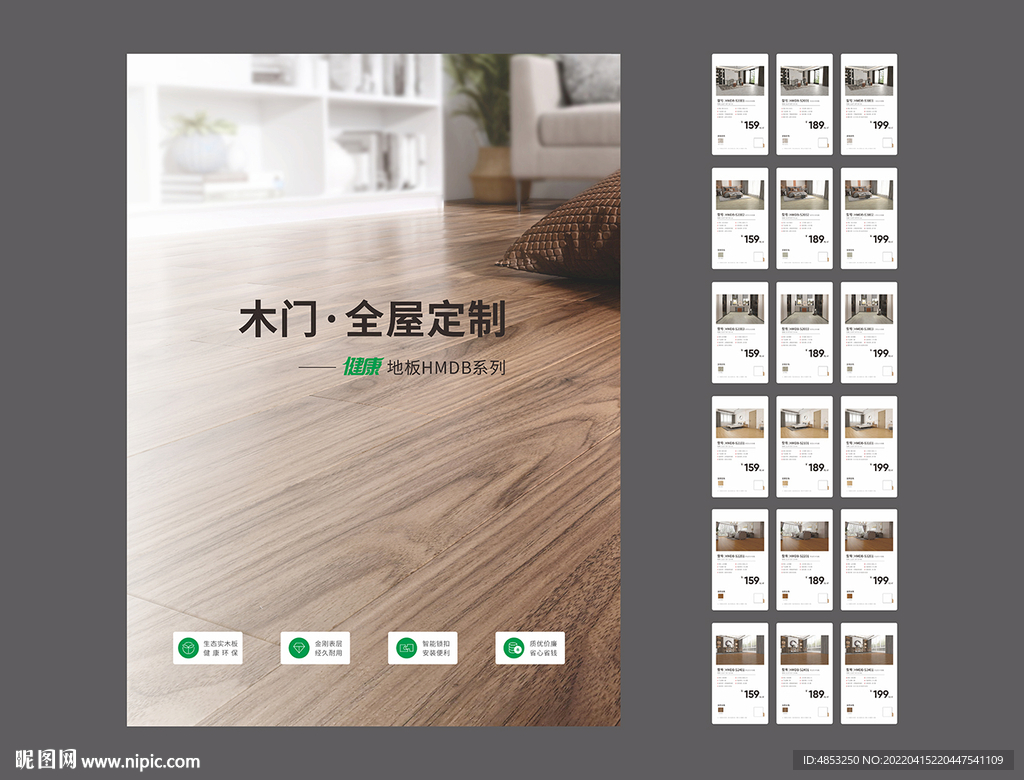This screenshot has width=1024, height=780.
Task: Click the 质优价廉 省心省钱 badge text
Action: click(543, 648)
